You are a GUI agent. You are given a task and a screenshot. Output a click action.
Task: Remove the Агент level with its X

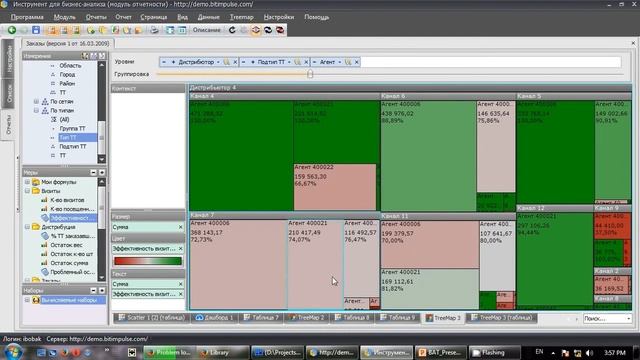[357, 62]
